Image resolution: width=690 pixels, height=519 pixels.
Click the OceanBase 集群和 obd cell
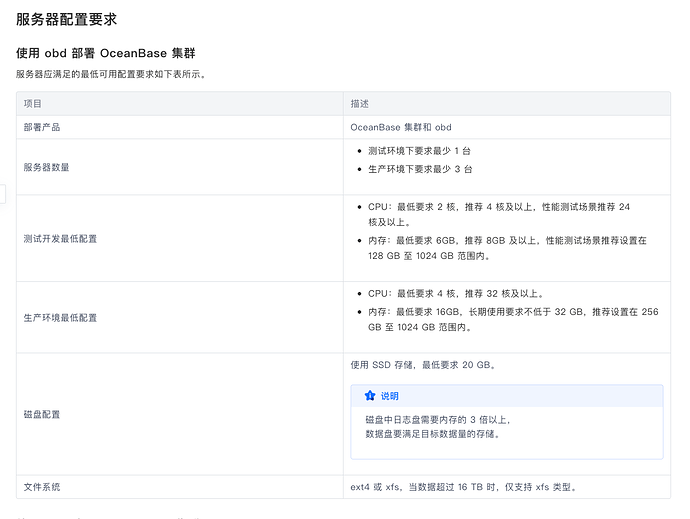pos(401,127)
